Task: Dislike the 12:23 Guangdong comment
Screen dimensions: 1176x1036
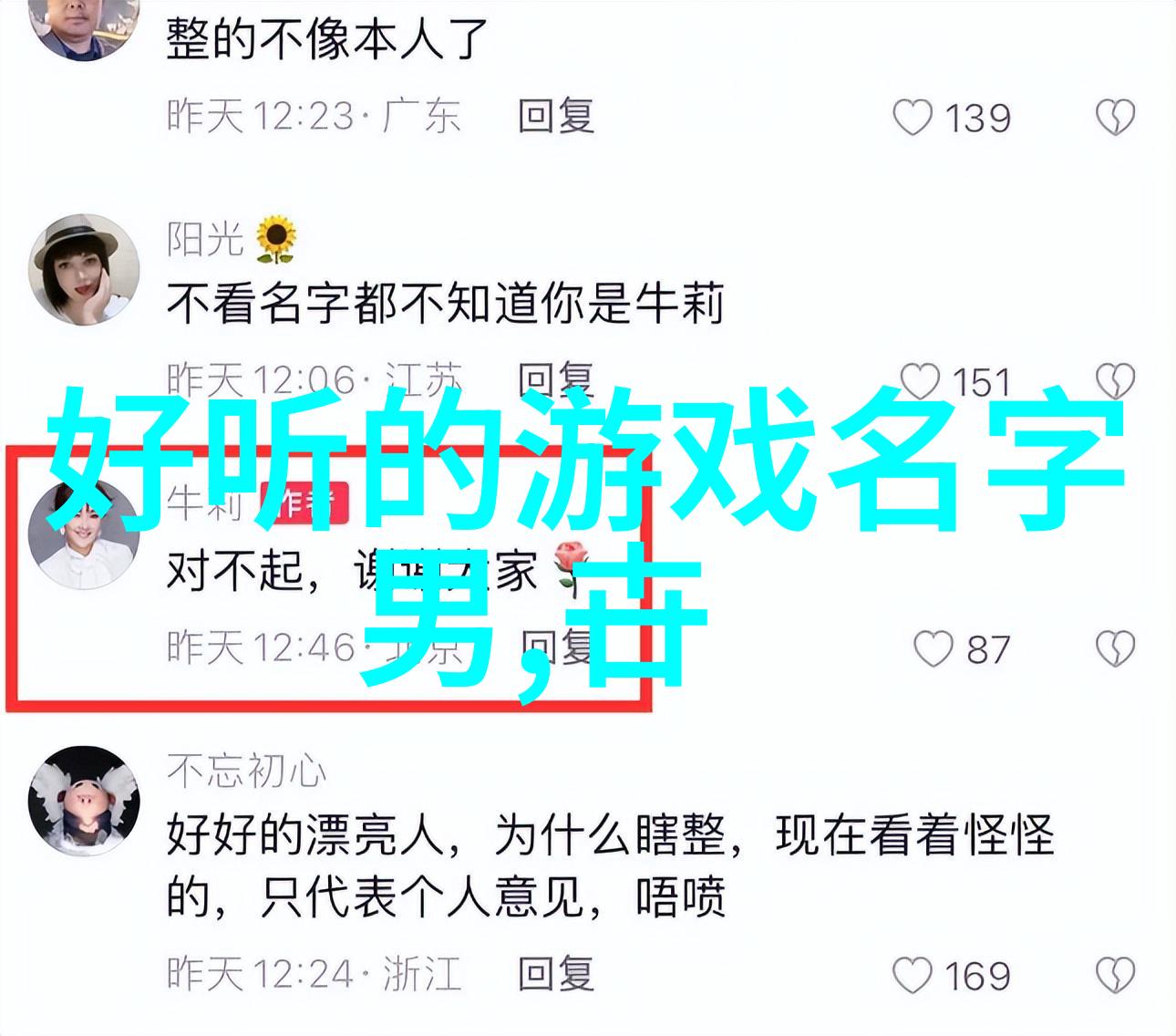Action: 1114,119
